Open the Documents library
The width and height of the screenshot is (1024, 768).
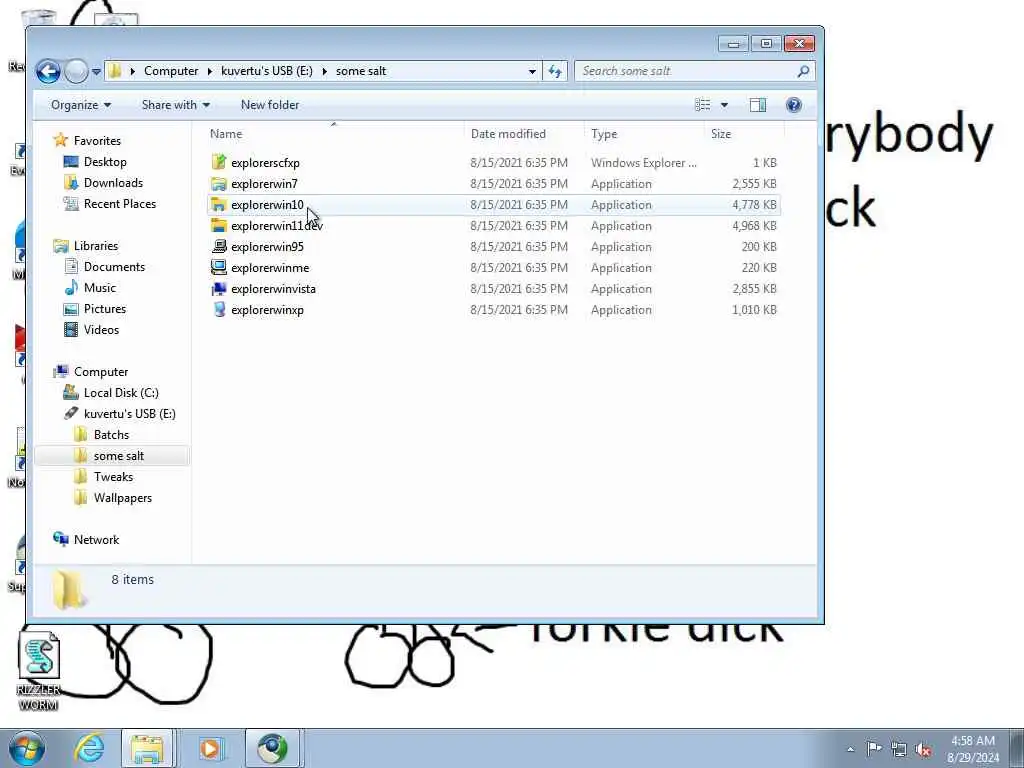tap(114, 266)
